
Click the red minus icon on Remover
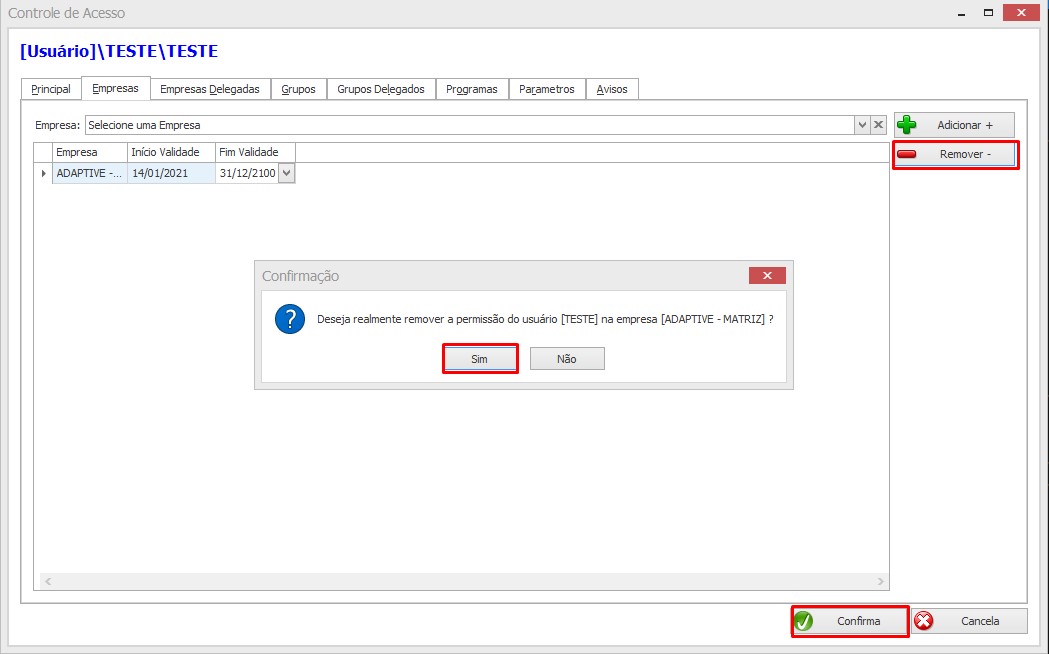(907, 154)
